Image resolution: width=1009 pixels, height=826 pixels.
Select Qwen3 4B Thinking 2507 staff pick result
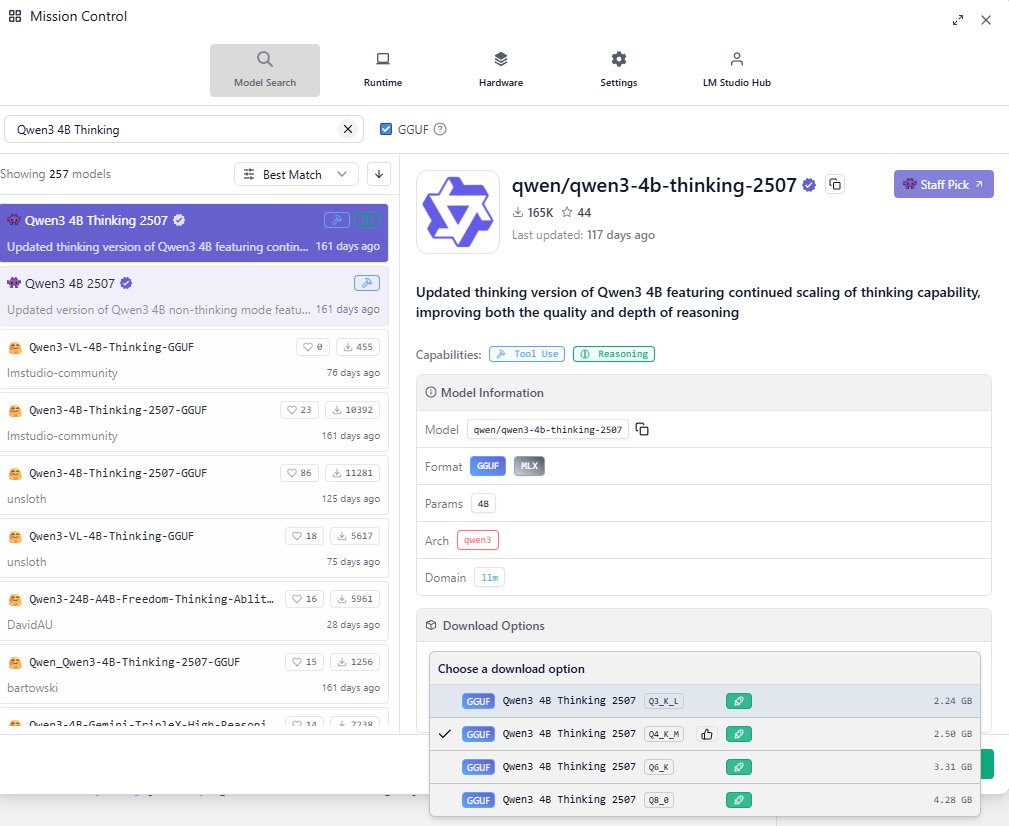(194, 233)
